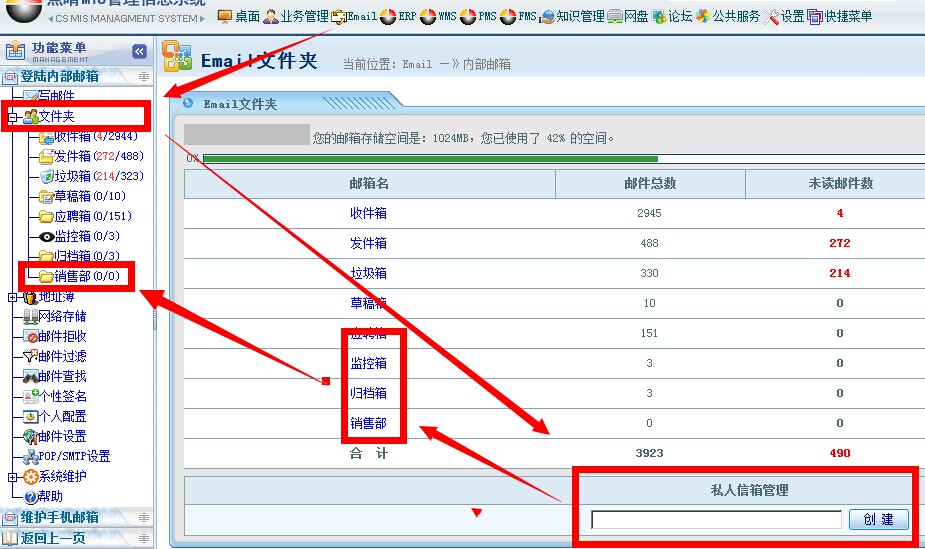Collapse the 功能菜单 sidebar with double-arrow button
This screenshot has height=549, width=925.
coord(139,51)
